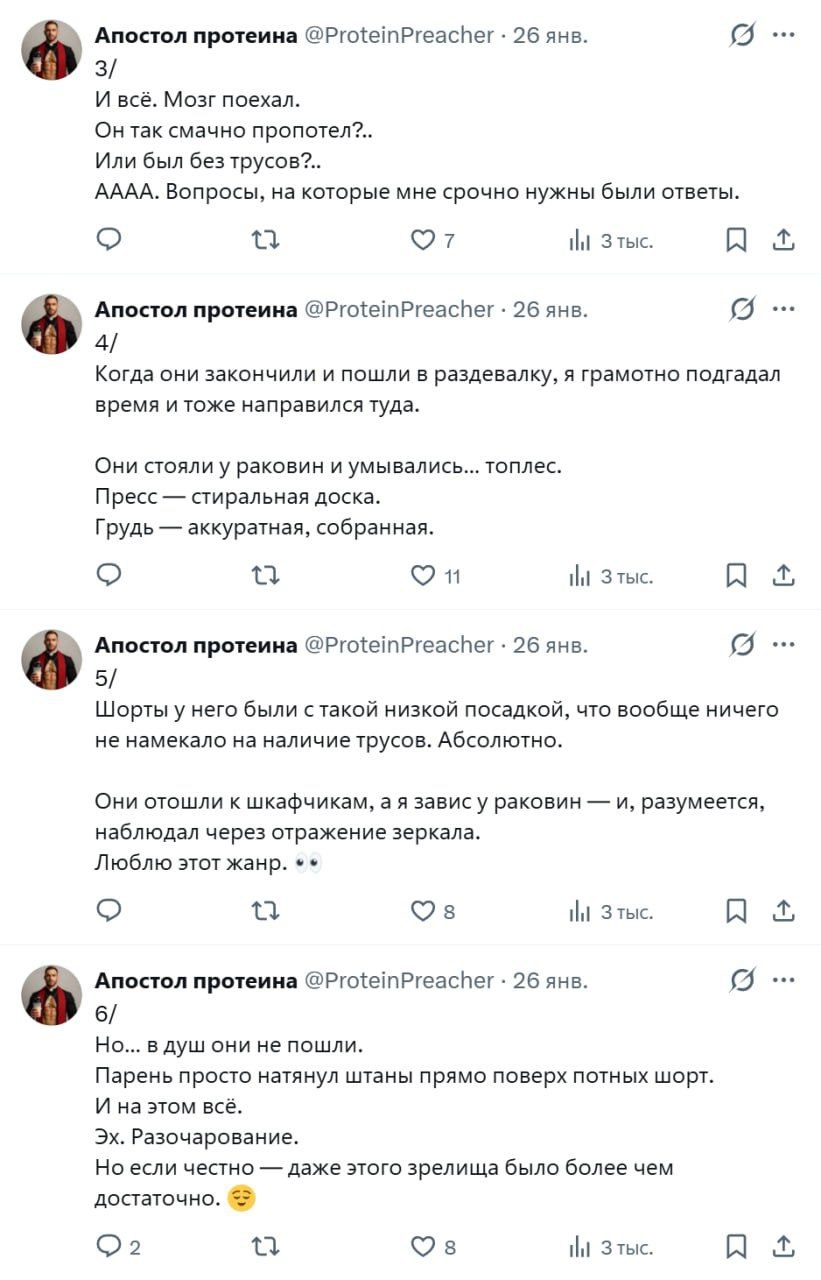Open more options menu on tweet 6/

(x=785, y=981)
